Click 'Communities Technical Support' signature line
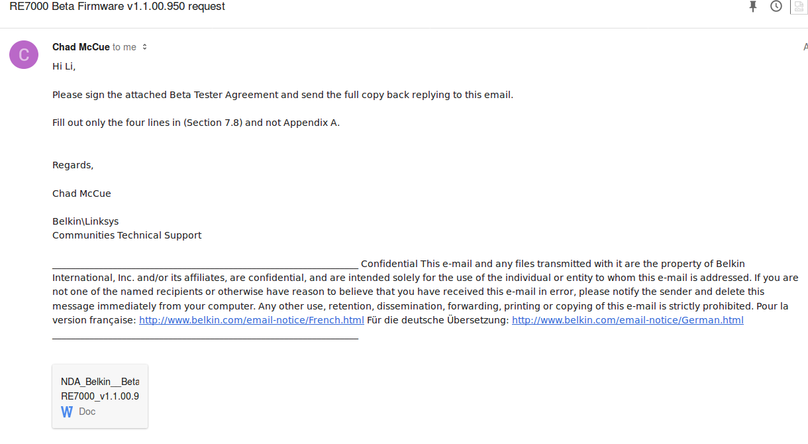The image size is (808, 444). click(x=127, y=235)
